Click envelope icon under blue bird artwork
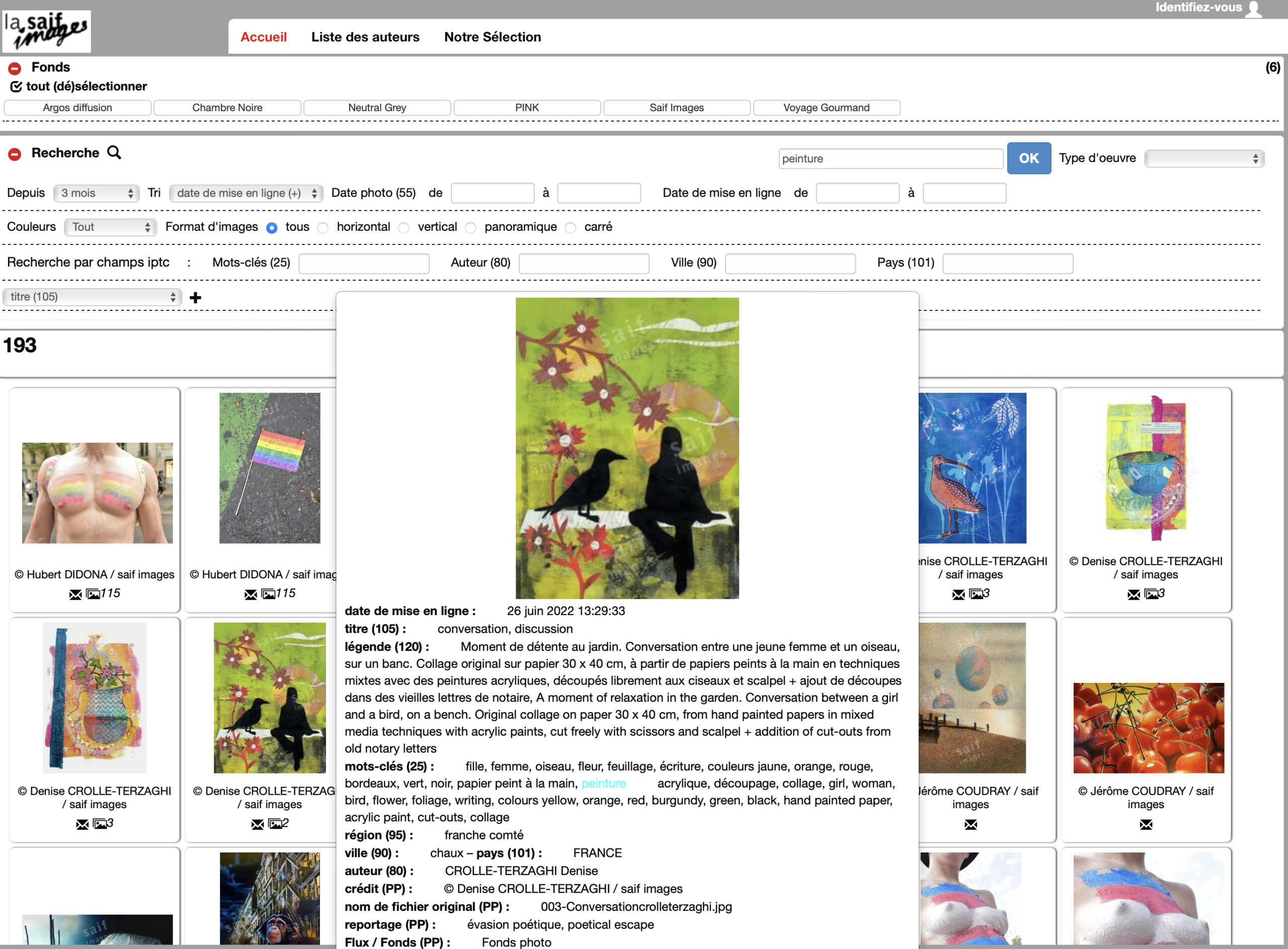The width and height of the screenshot is (1288, 949). [x=958, y=594]
